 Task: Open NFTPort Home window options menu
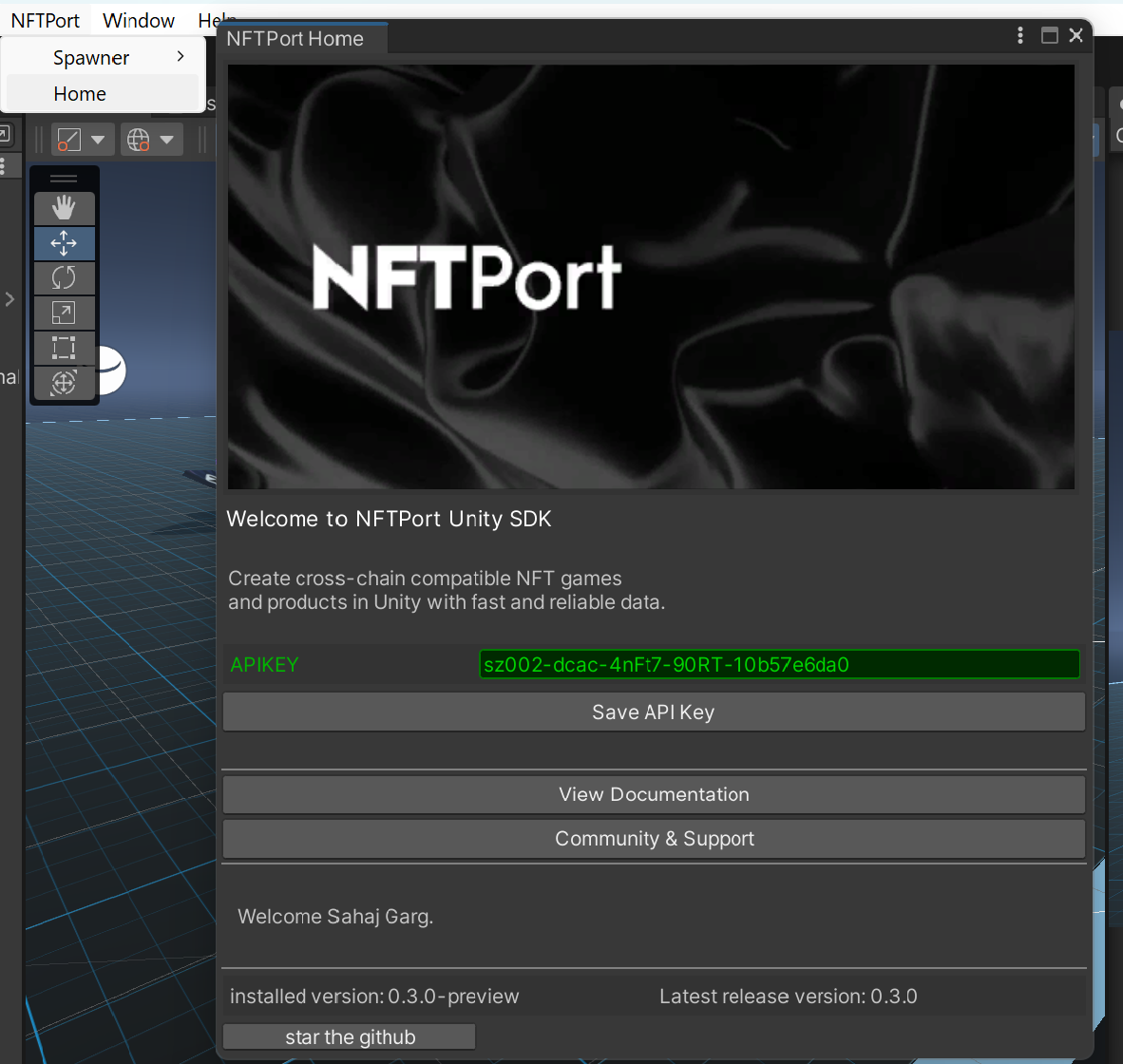1019,35
